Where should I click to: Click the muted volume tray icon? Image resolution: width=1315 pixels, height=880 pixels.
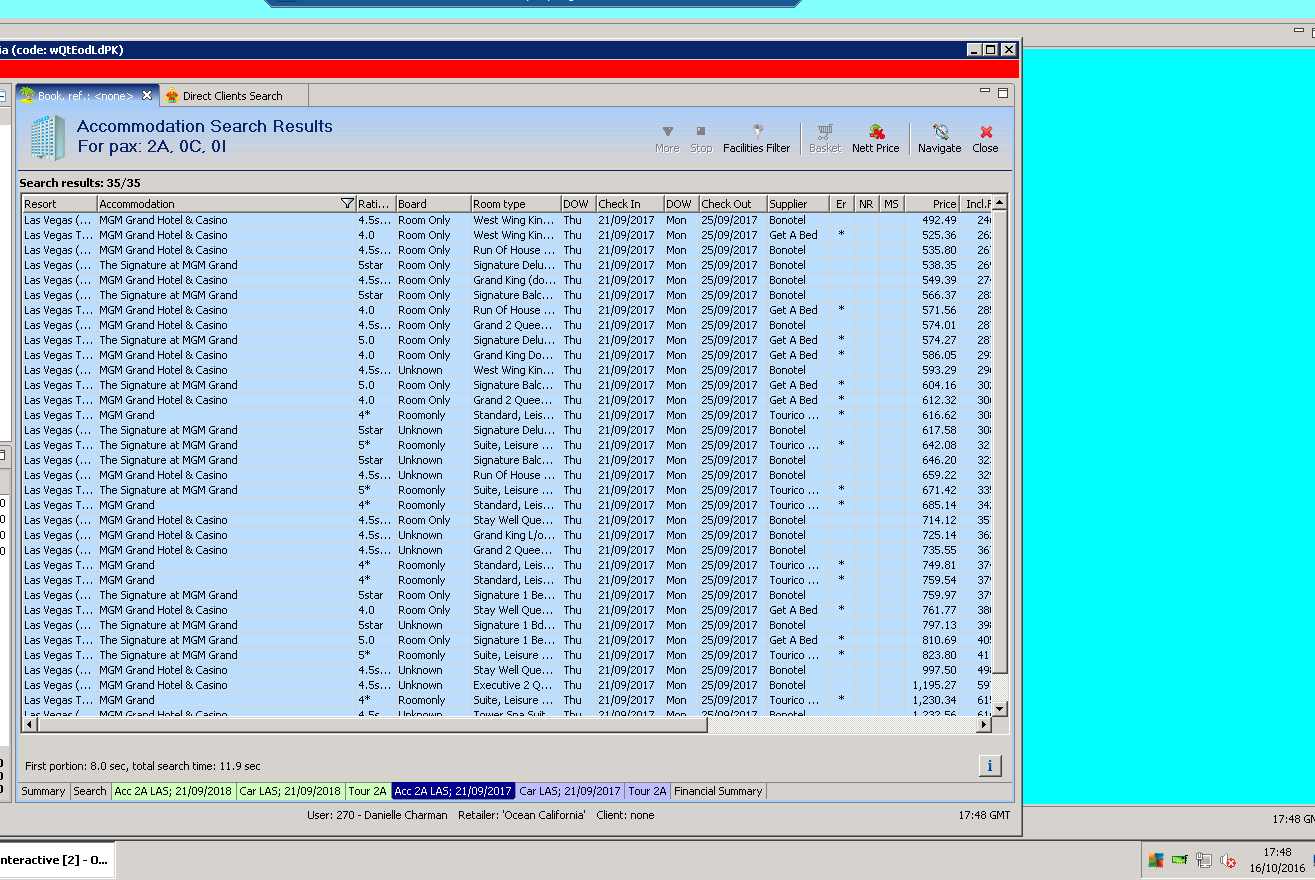click(x=1229, y=861)
